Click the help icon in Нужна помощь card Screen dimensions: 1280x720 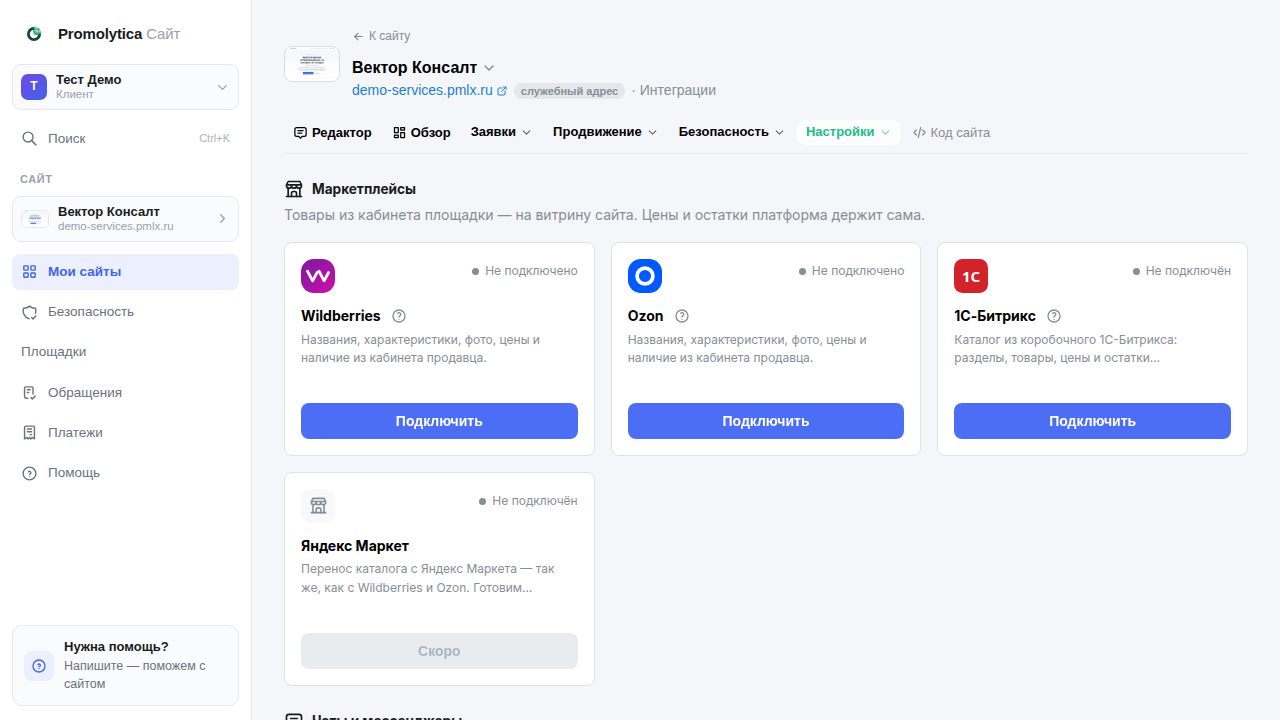(39, 666)
